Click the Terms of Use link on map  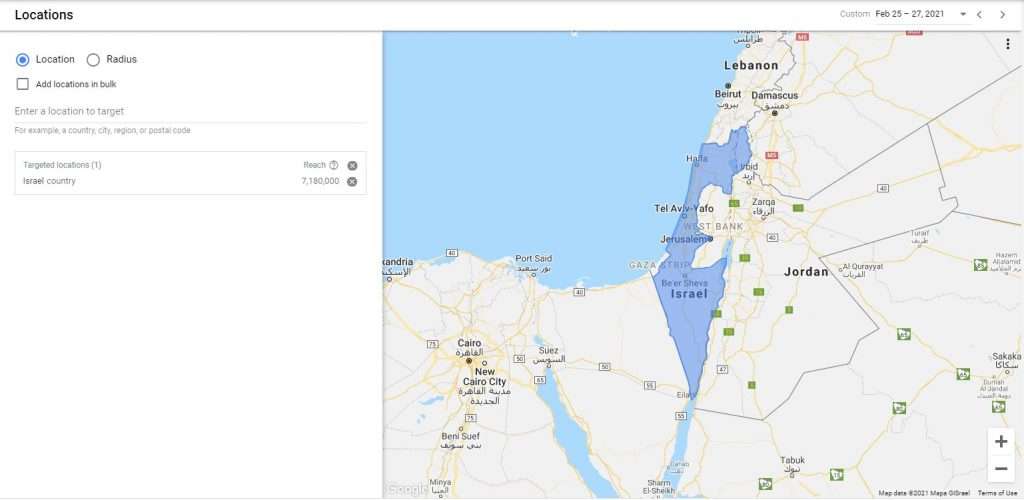[997, 493]
